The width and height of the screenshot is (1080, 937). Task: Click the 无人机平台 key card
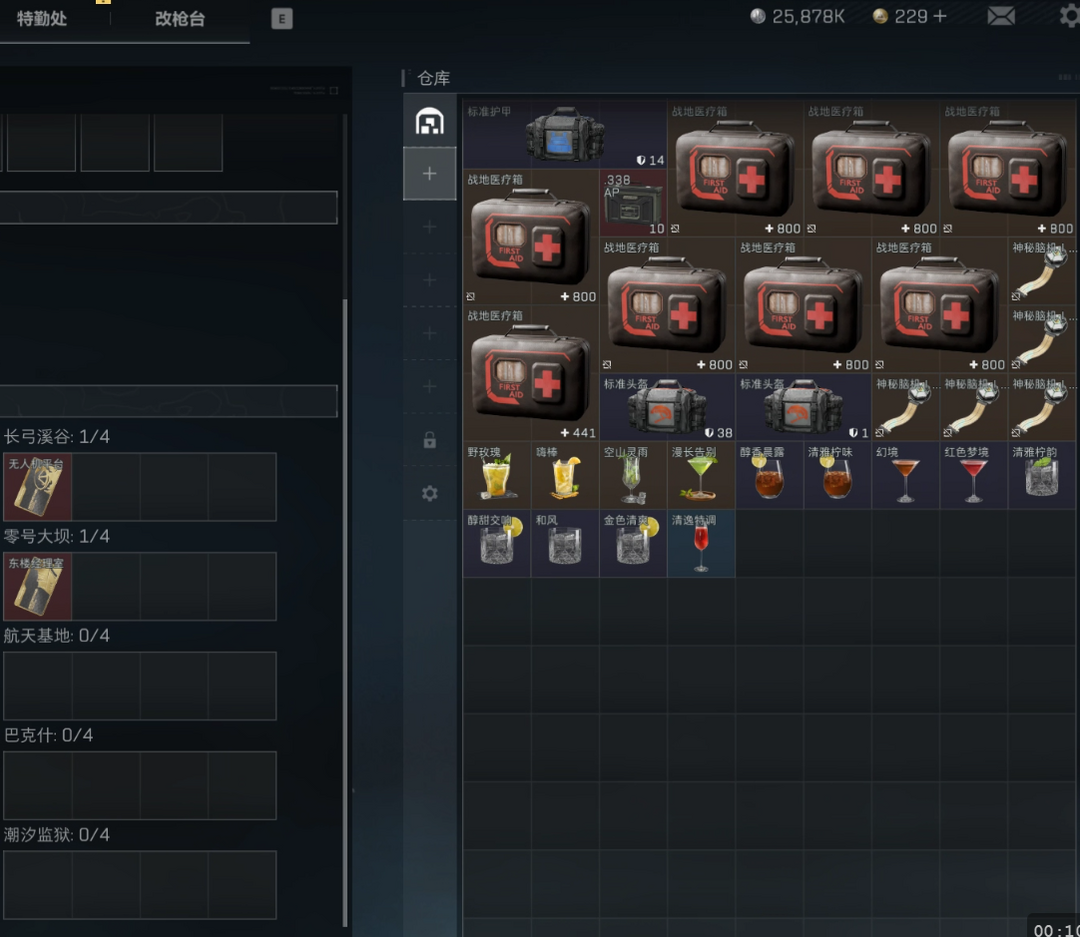coord(38,486)
